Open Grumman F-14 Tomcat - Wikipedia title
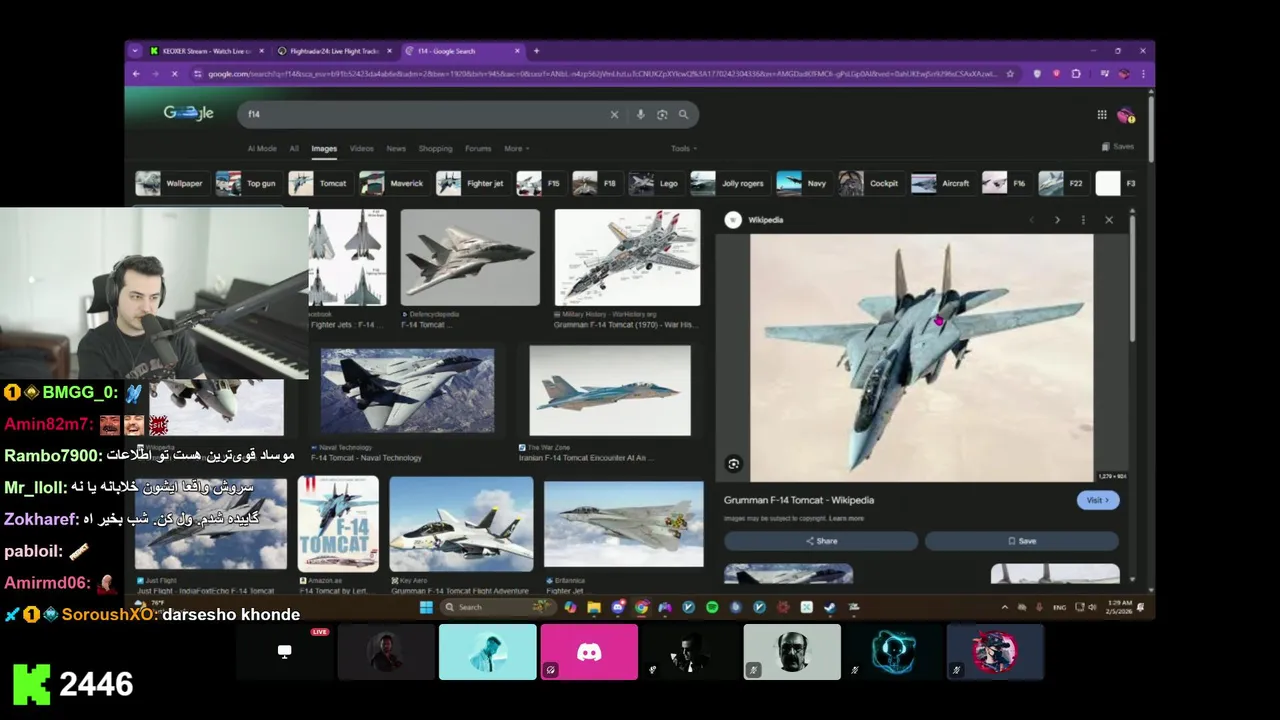The height and width of the screenshot is (720, 1280). coord(799,500)
